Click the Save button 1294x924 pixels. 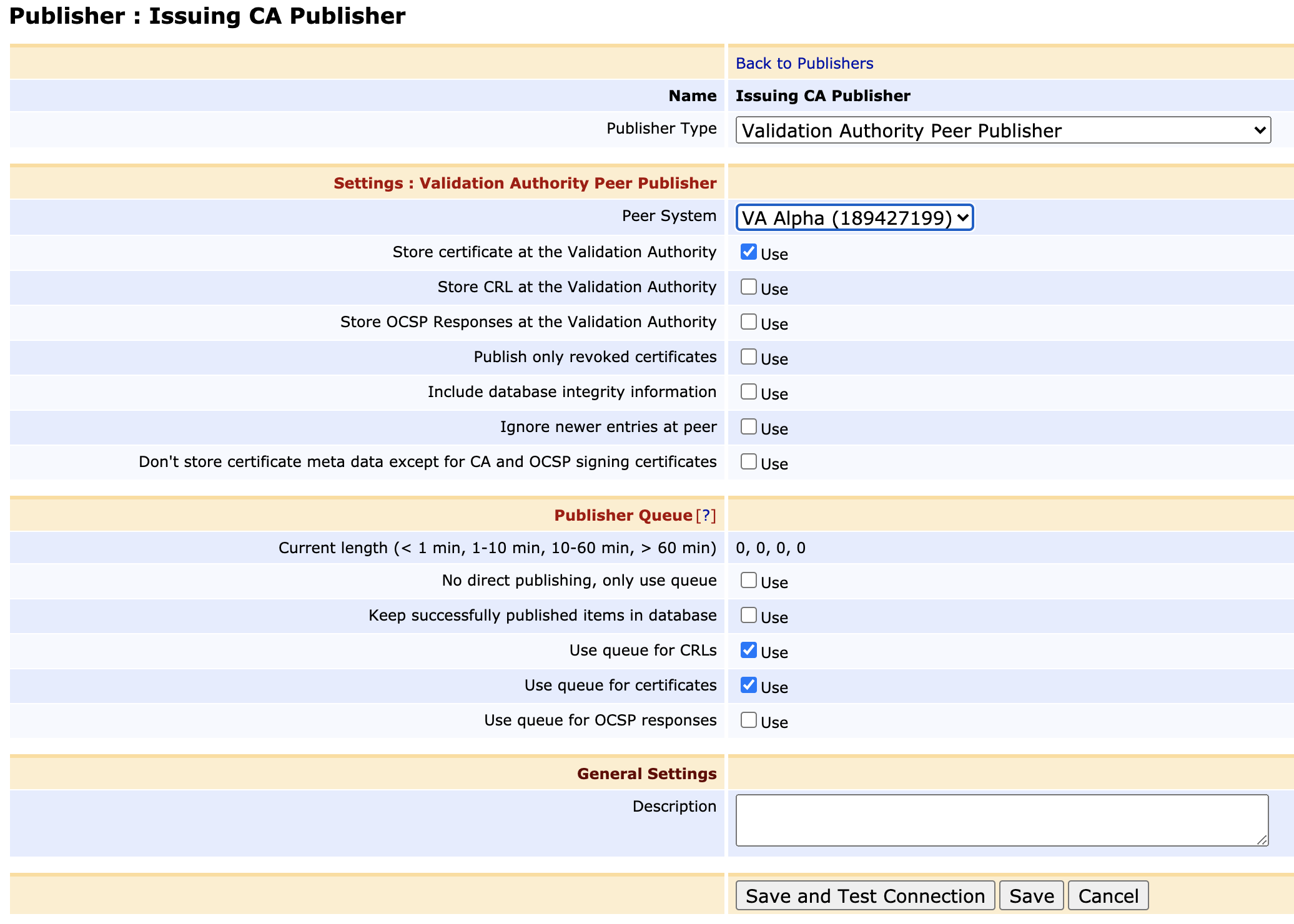1031,896
